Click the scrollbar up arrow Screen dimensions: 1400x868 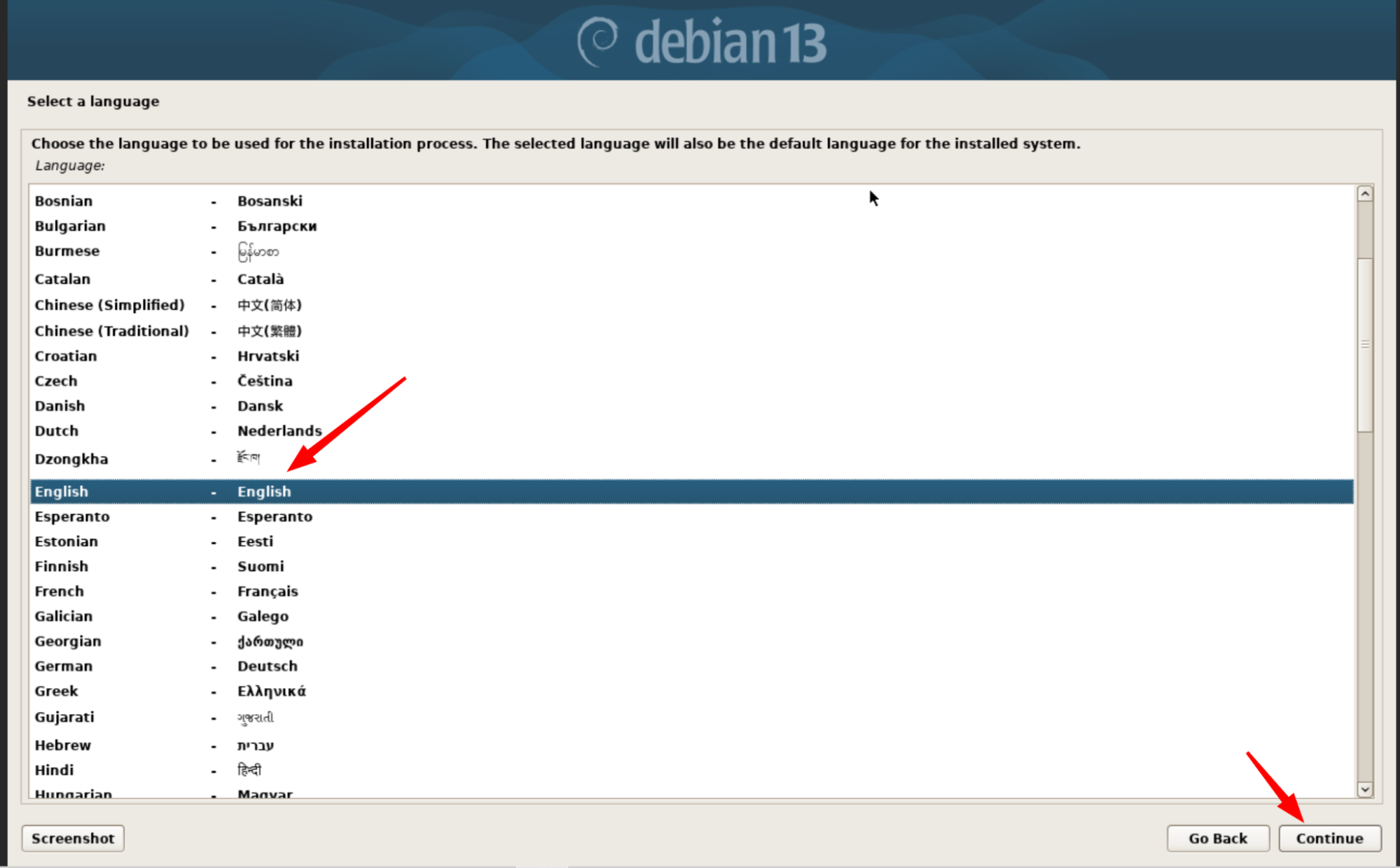click(1364, 194)
